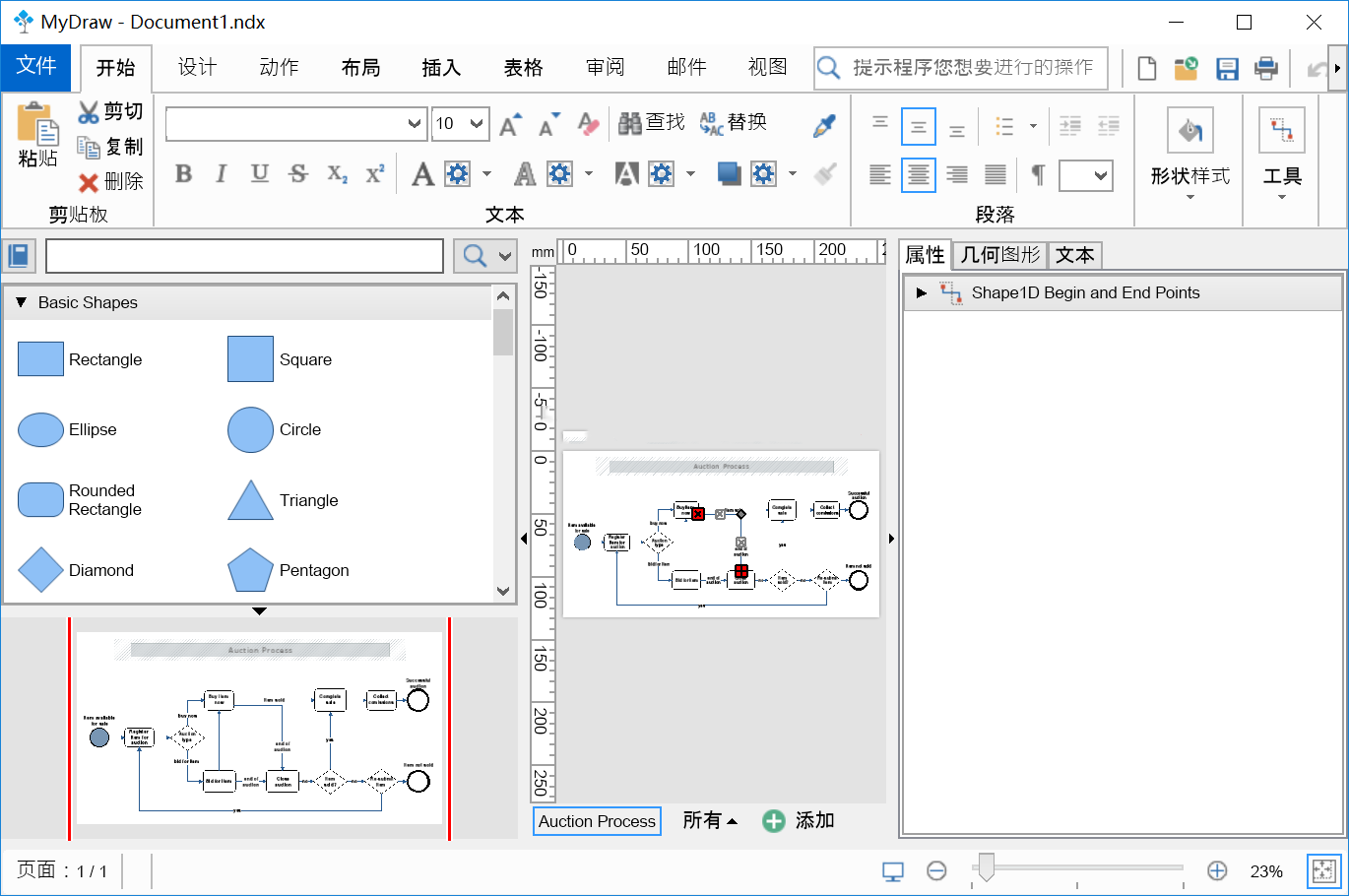Toggle Subscript formatting

pos(337,174)
